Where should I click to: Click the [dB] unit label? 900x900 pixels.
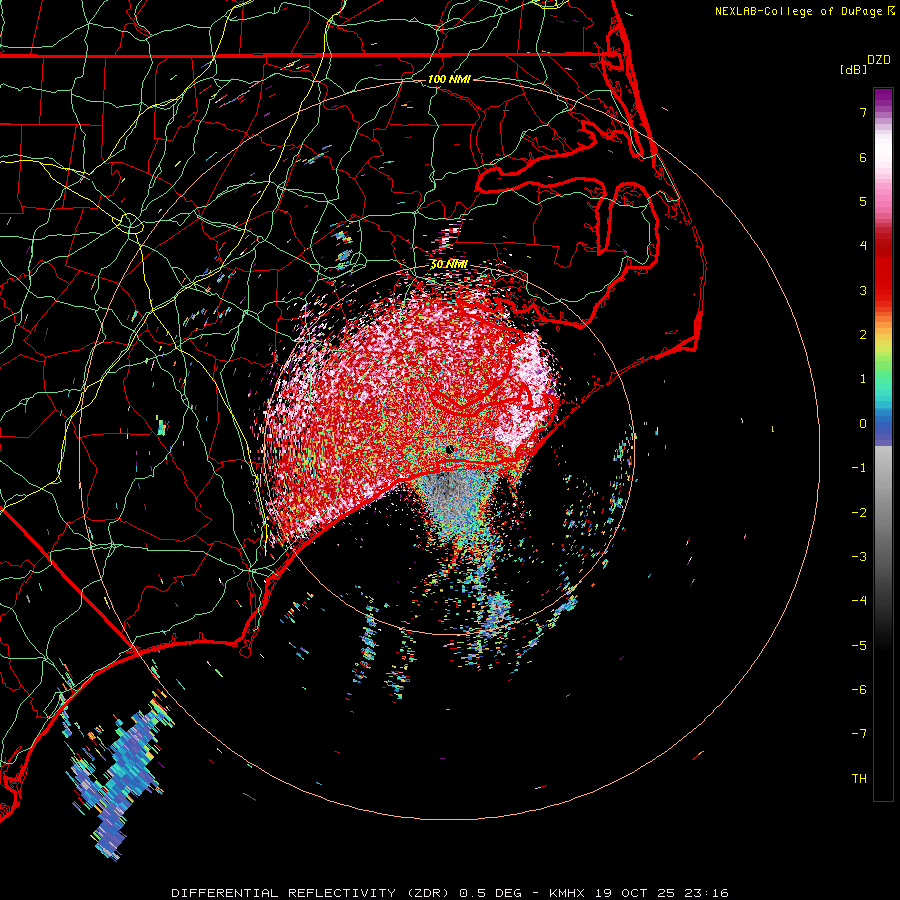[854, 69]
